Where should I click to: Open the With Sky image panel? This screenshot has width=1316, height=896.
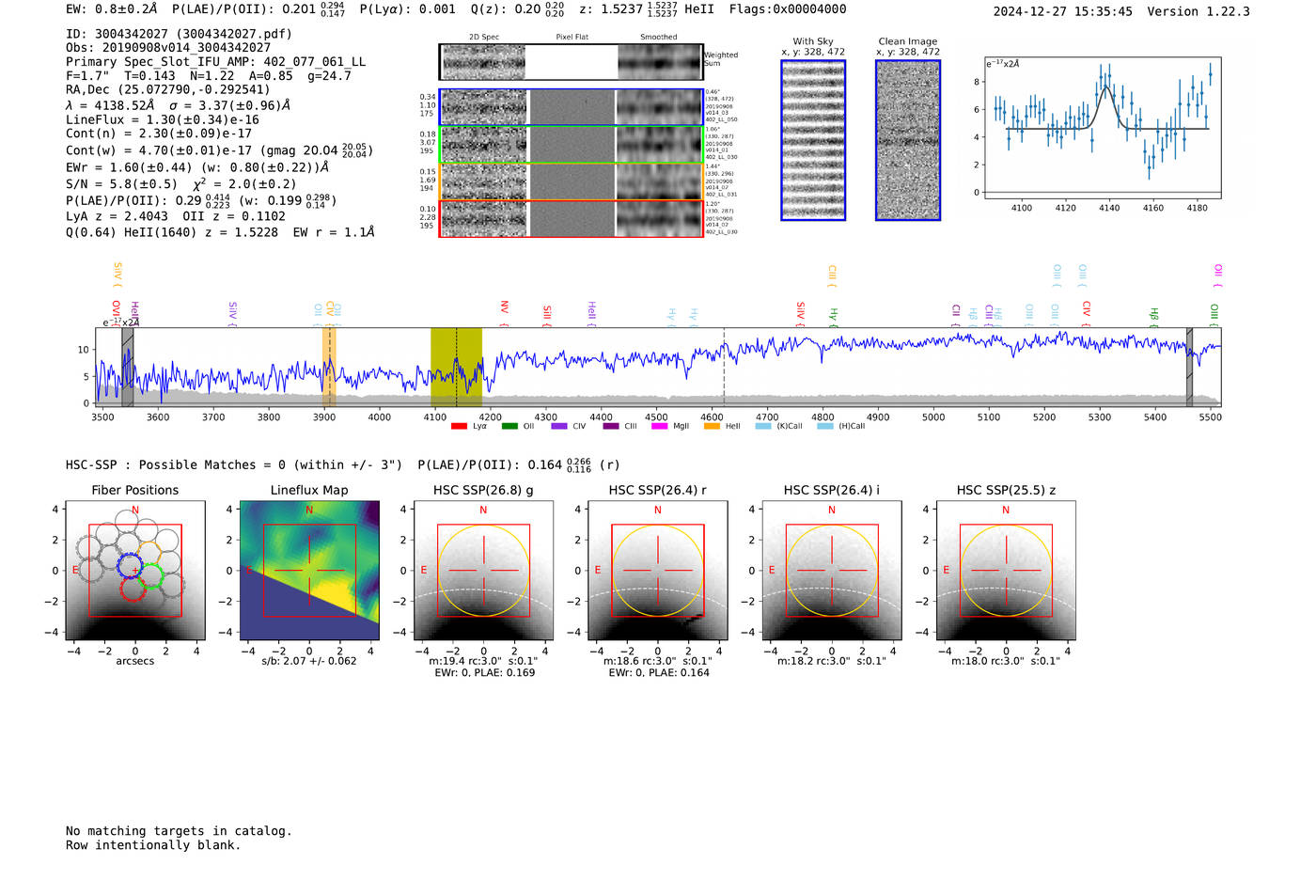[x=813, y=140]
